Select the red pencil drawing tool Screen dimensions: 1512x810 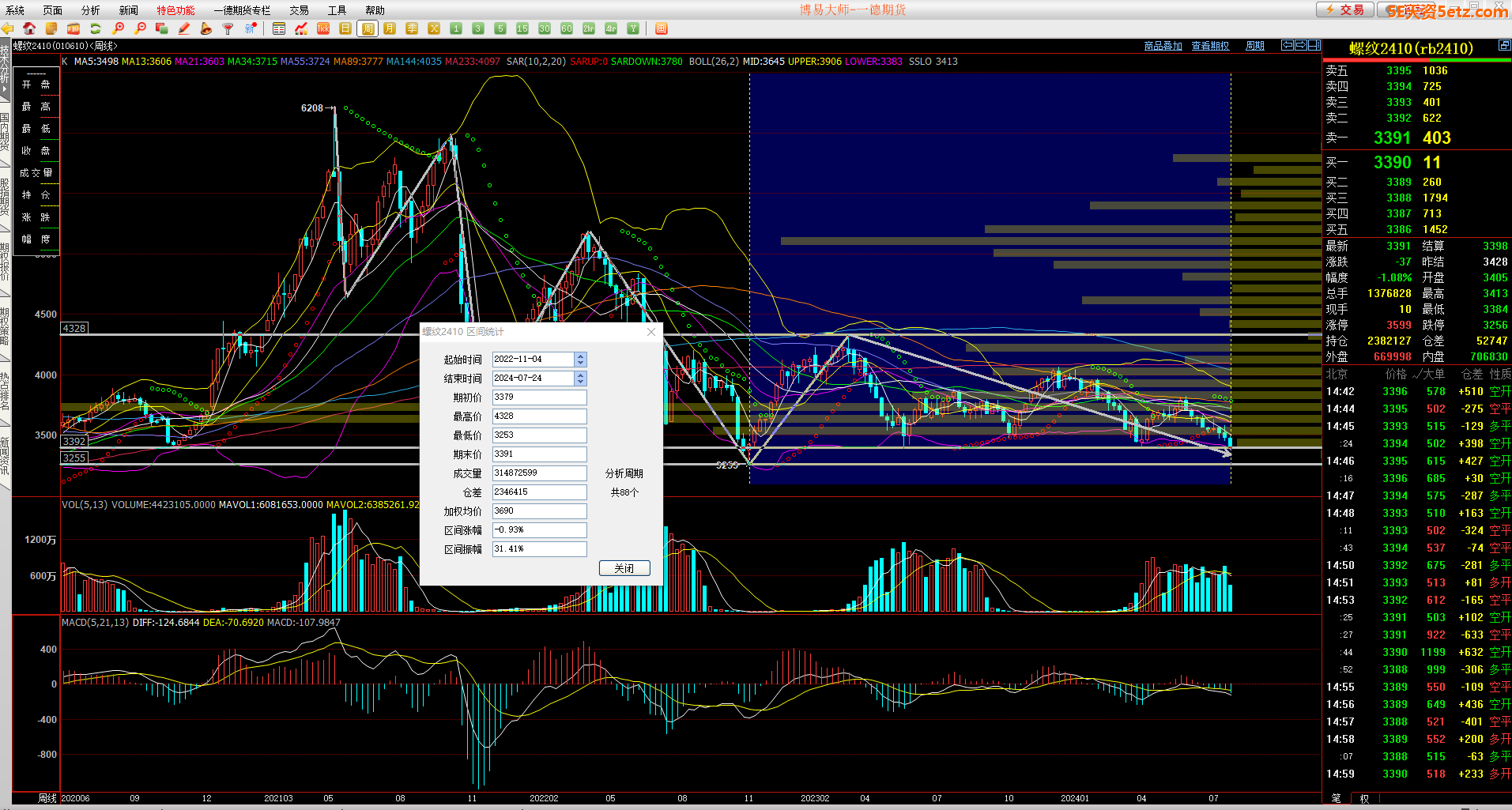(x=184, y=28)
